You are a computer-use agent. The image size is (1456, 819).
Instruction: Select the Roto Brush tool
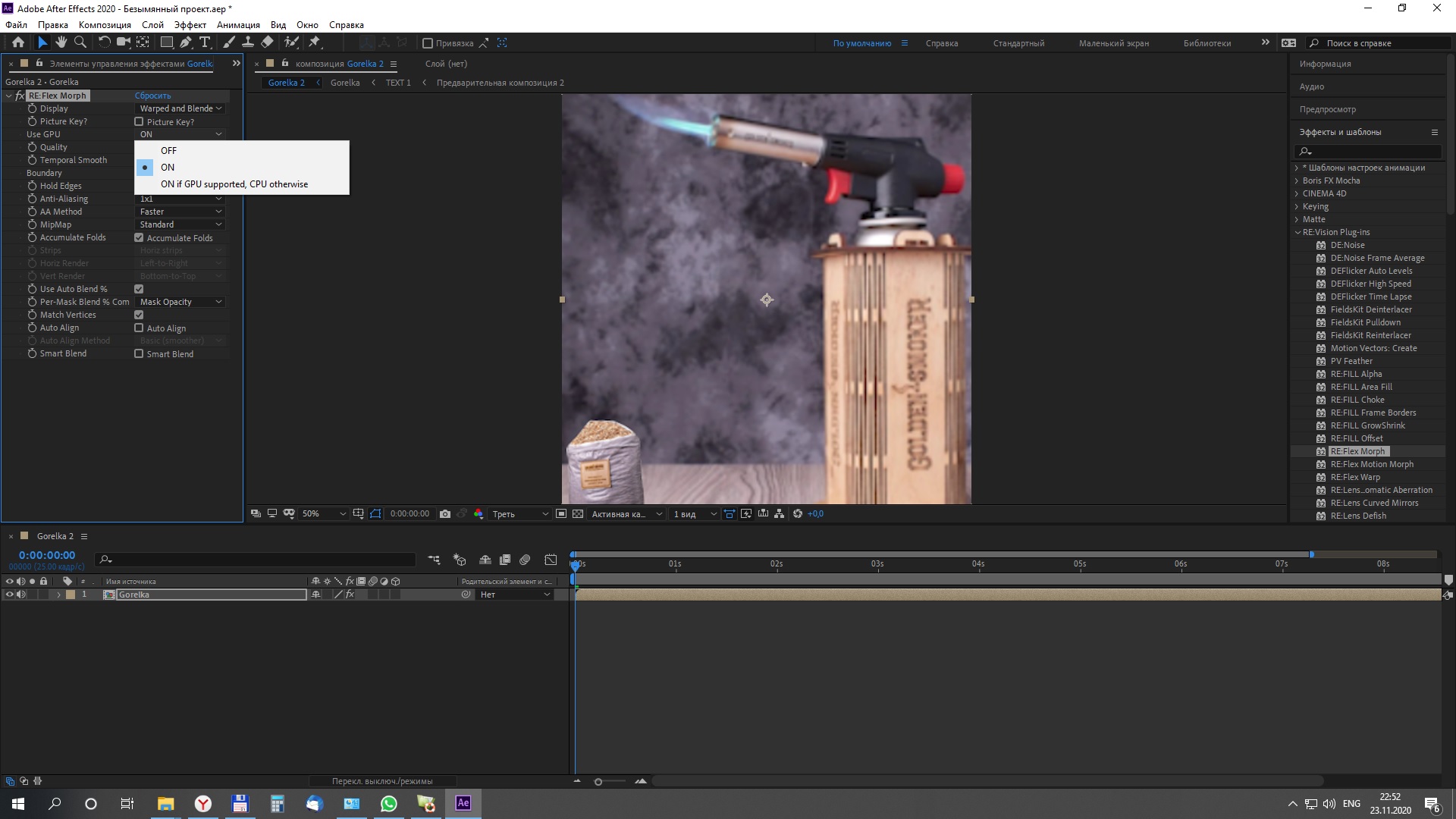pyautogui.click(x=291, y=42)
